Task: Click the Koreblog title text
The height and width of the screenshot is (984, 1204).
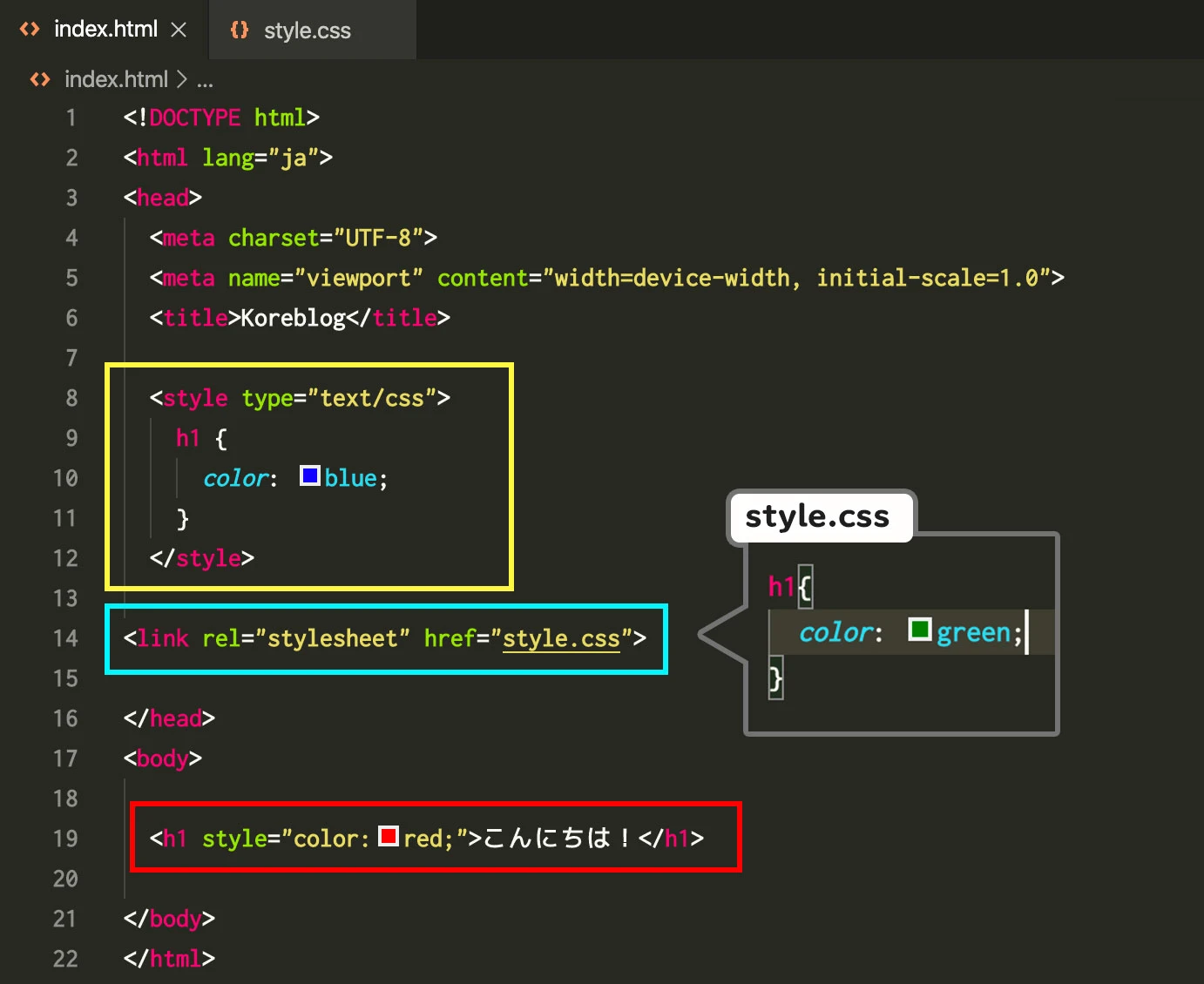Action: coord(294,318)
